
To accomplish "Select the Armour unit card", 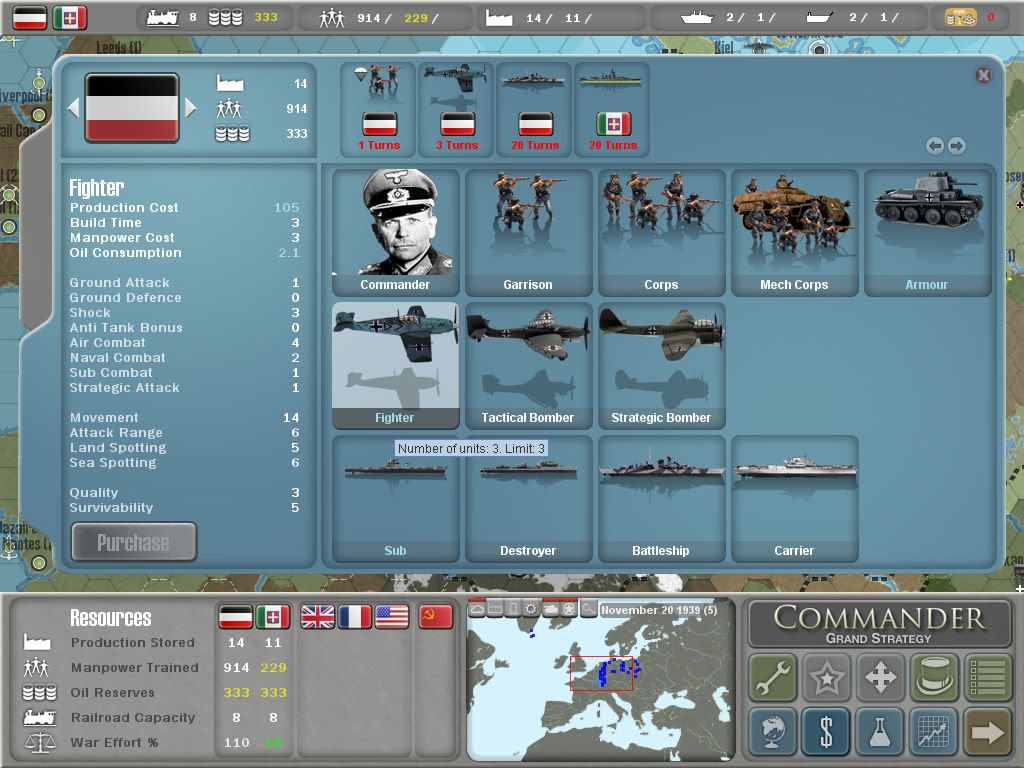I will point(928,232).
